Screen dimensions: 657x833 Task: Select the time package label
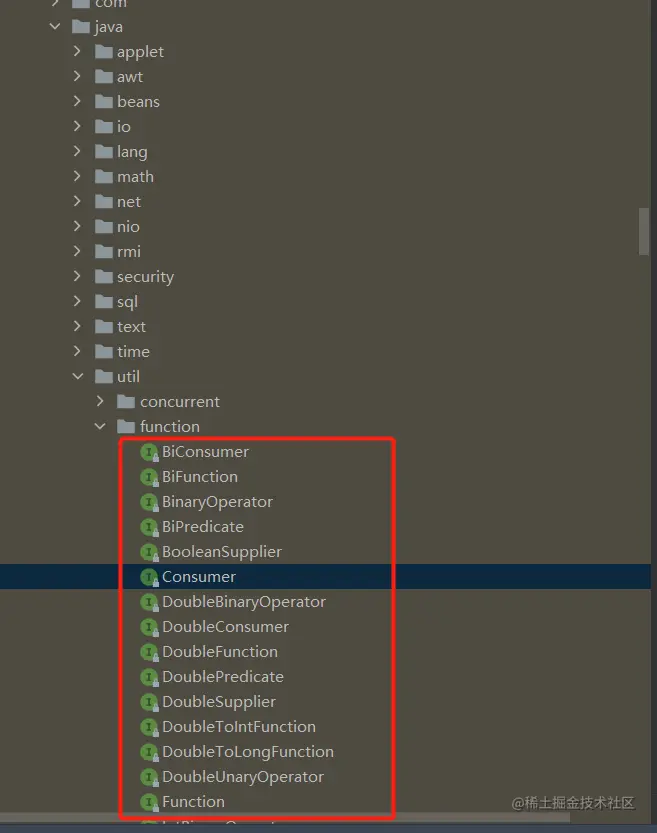pos(133,352)
